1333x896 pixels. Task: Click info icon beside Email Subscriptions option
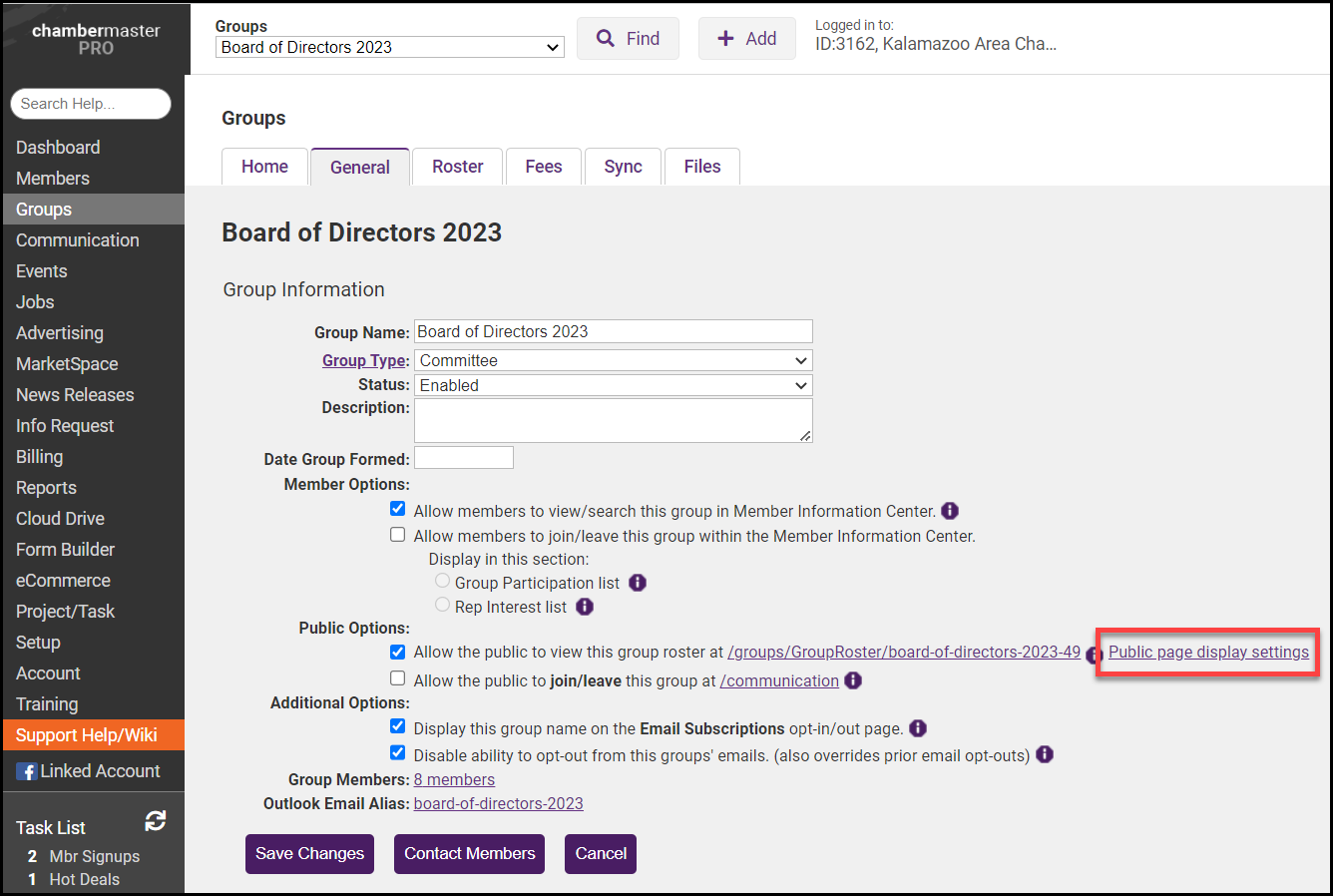click(918, 728)
